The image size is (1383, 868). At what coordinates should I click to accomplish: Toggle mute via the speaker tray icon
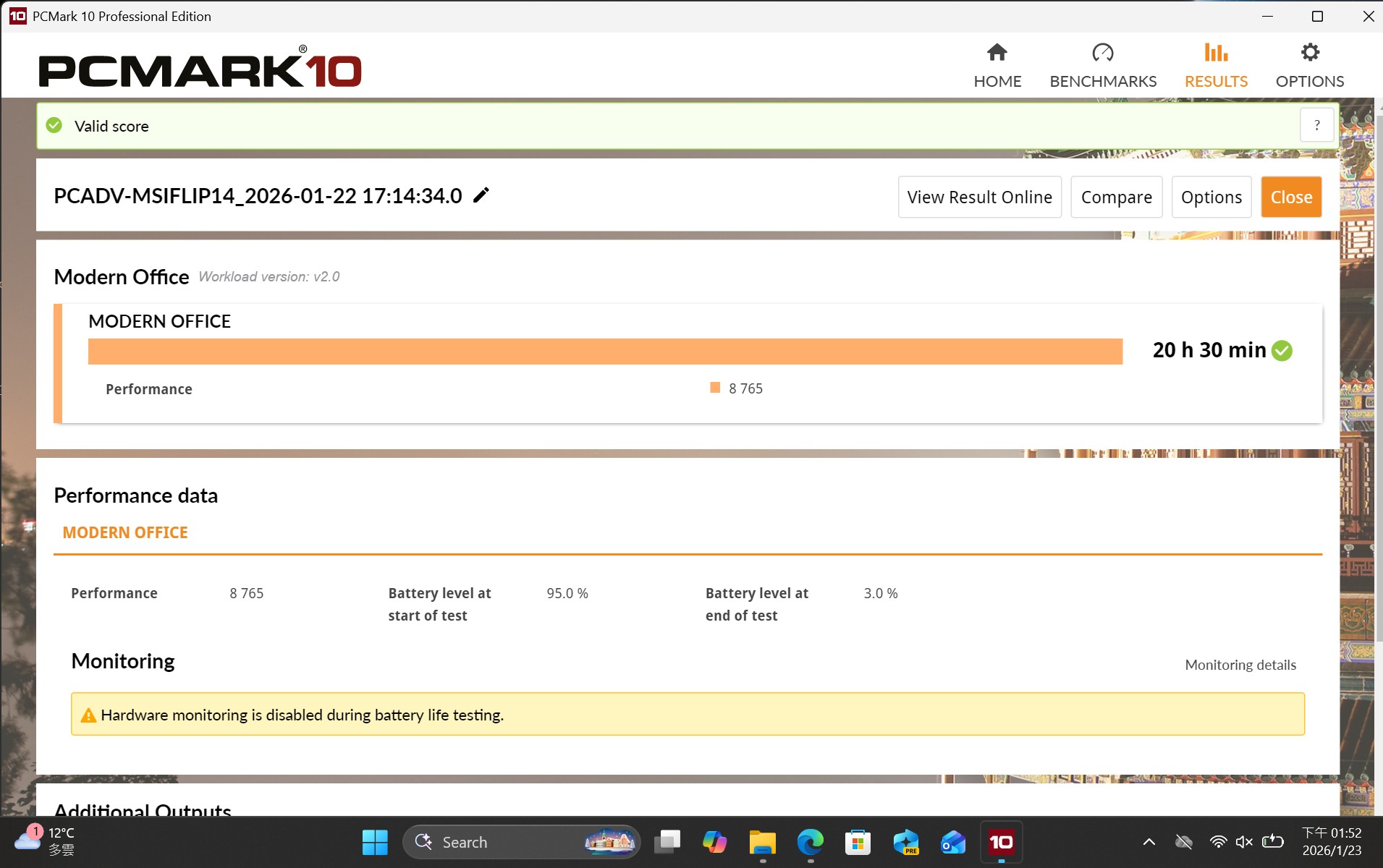pos(1245,841)
